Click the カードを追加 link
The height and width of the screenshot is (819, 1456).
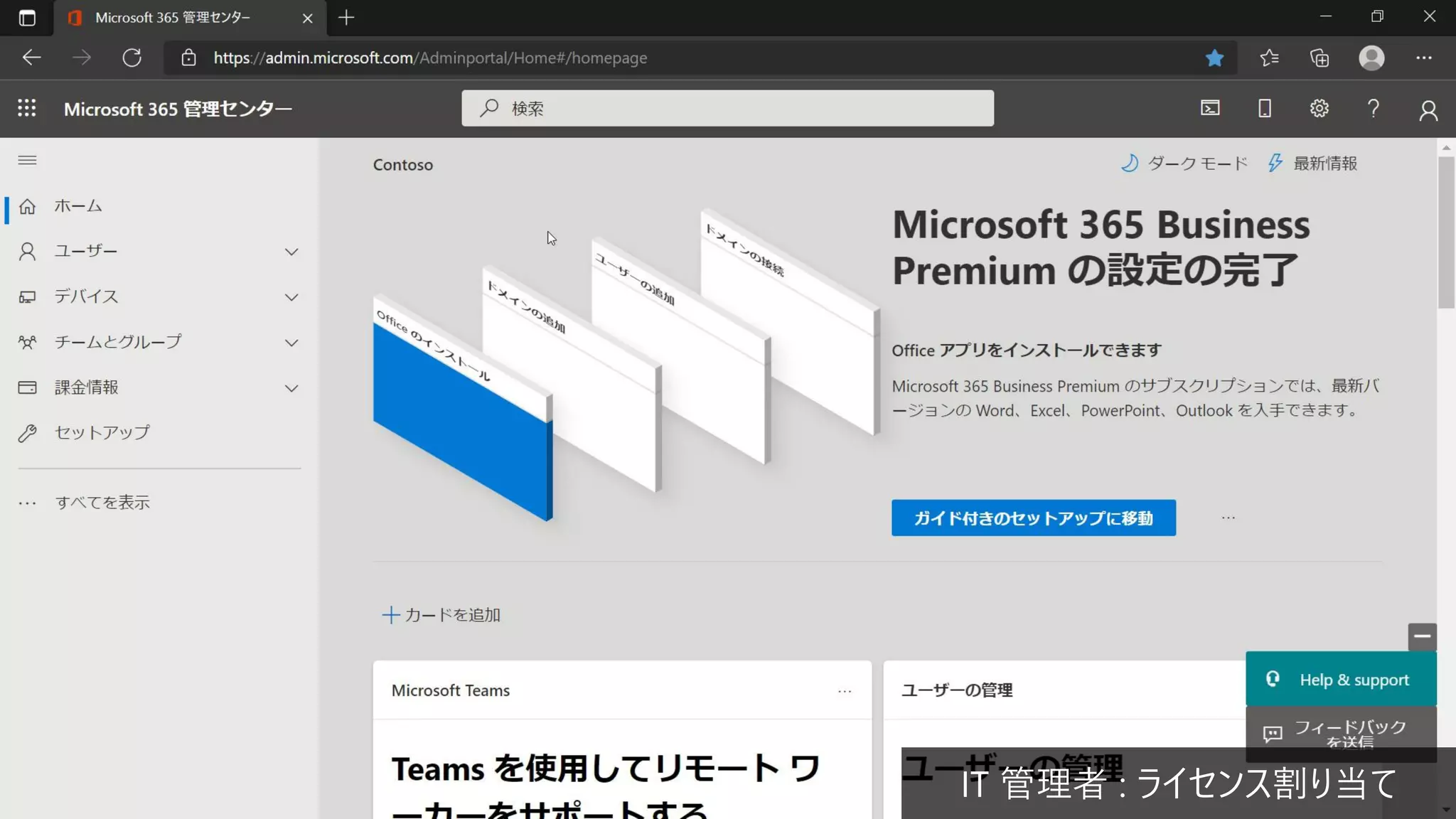tap(441, 615)
